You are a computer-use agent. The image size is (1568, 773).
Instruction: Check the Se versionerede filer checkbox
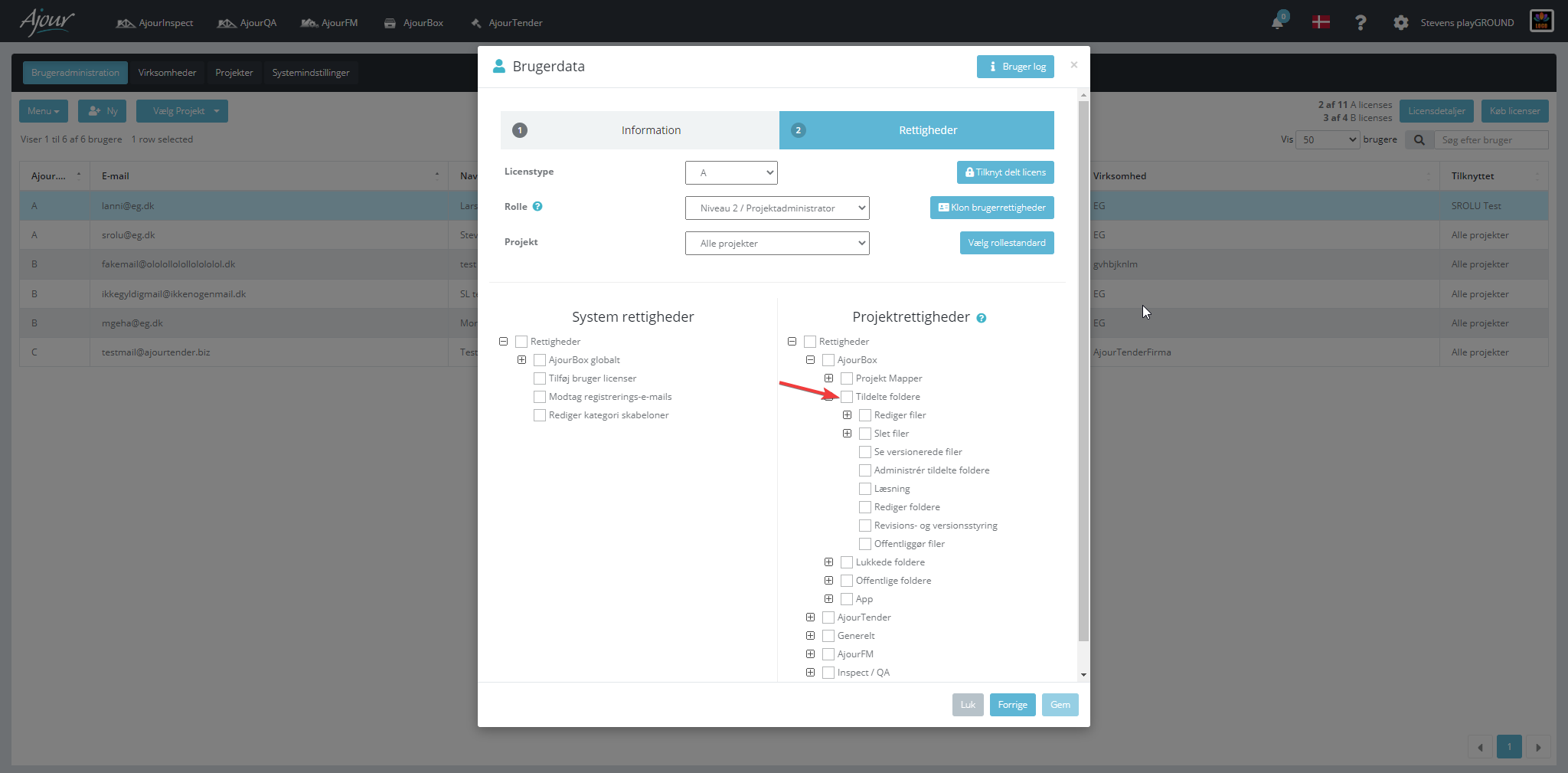[x=865, y=452]
